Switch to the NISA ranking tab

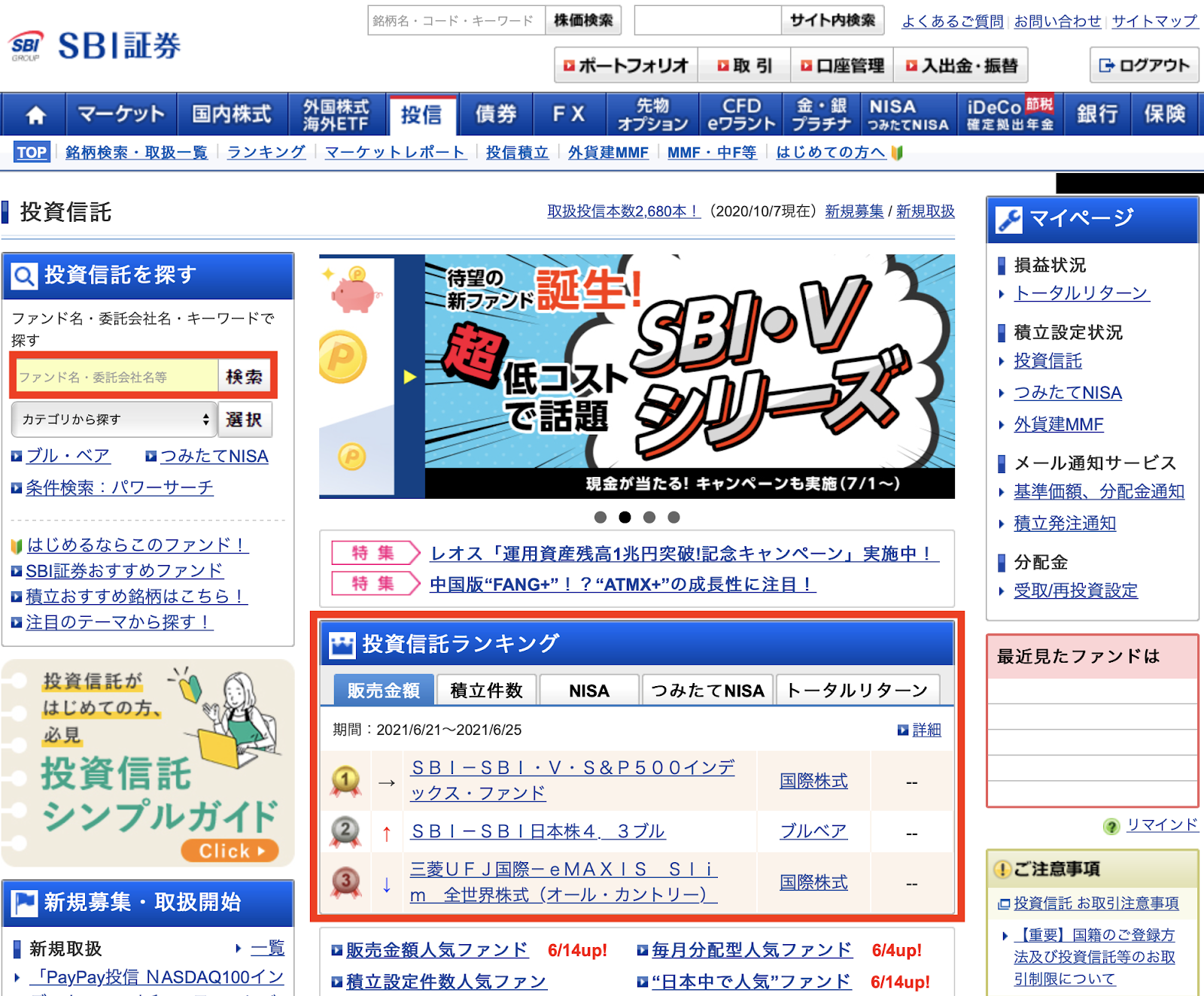point(589,690)
